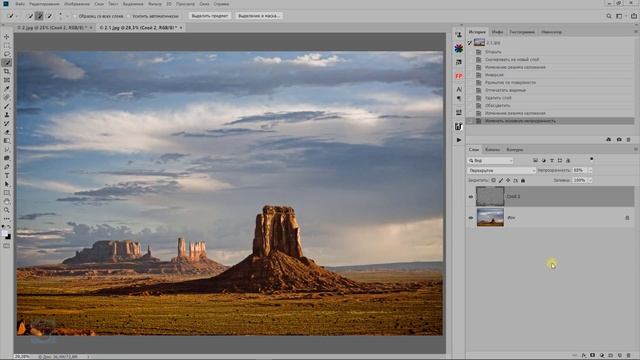Select the Clone Stamp tool
This screenshot has width=640, height=360.
7,115
